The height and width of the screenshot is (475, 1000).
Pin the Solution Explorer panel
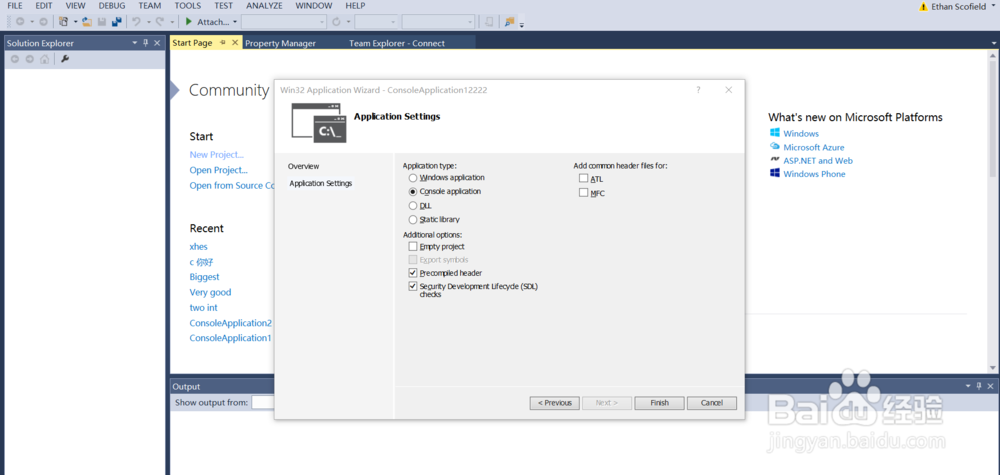point(146,43)
